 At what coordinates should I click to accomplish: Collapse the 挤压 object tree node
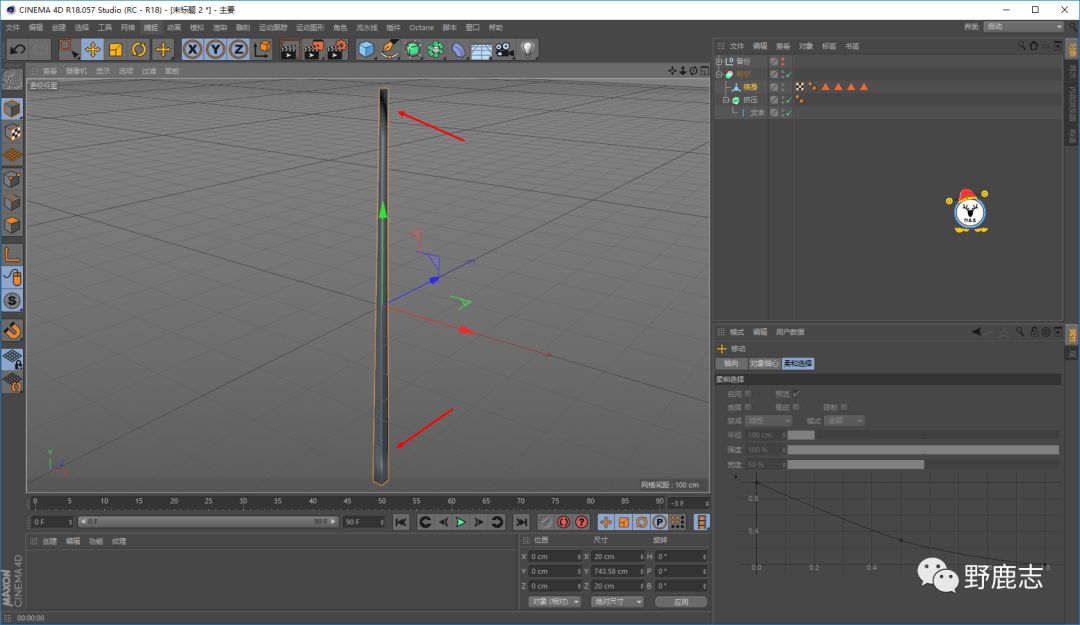coord(727,100)
